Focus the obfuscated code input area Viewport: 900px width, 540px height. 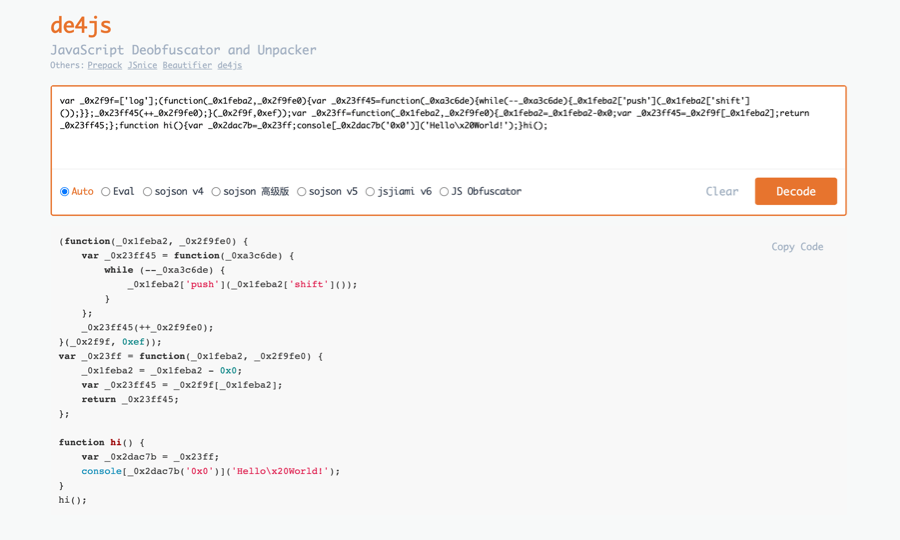[x=448, y=127]
